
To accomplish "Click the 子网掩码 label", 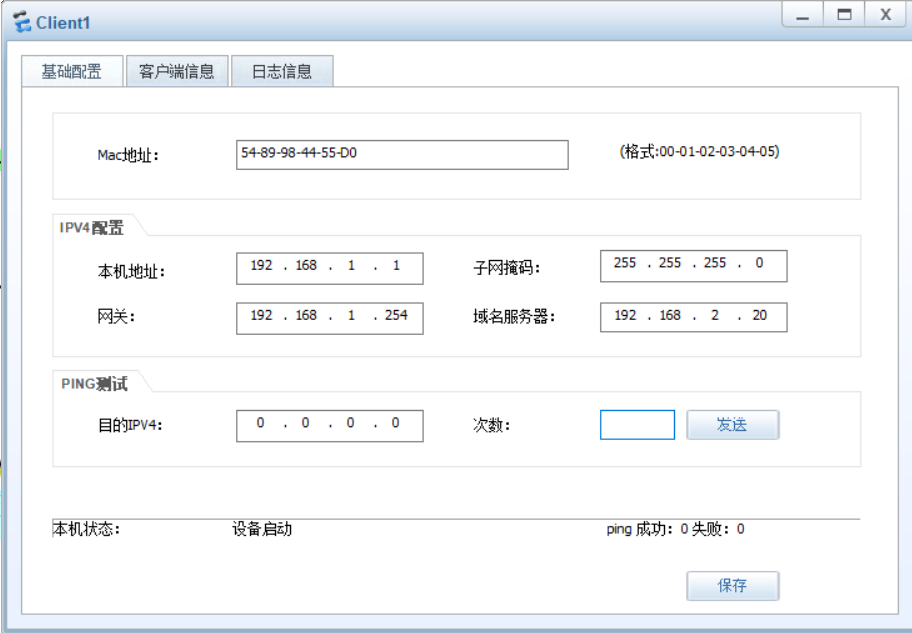I will 507,268.
